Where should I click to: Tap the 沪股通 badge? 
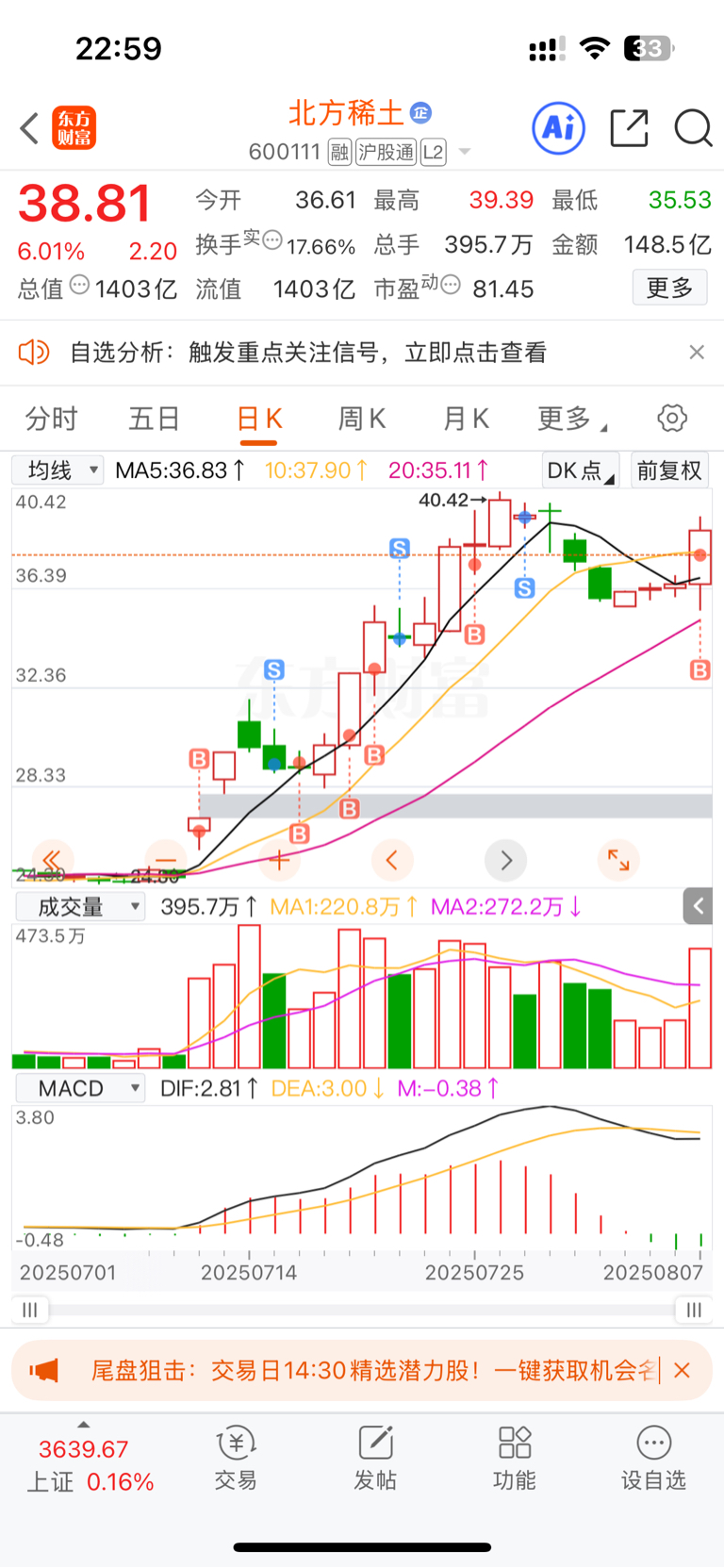point(386,152)
